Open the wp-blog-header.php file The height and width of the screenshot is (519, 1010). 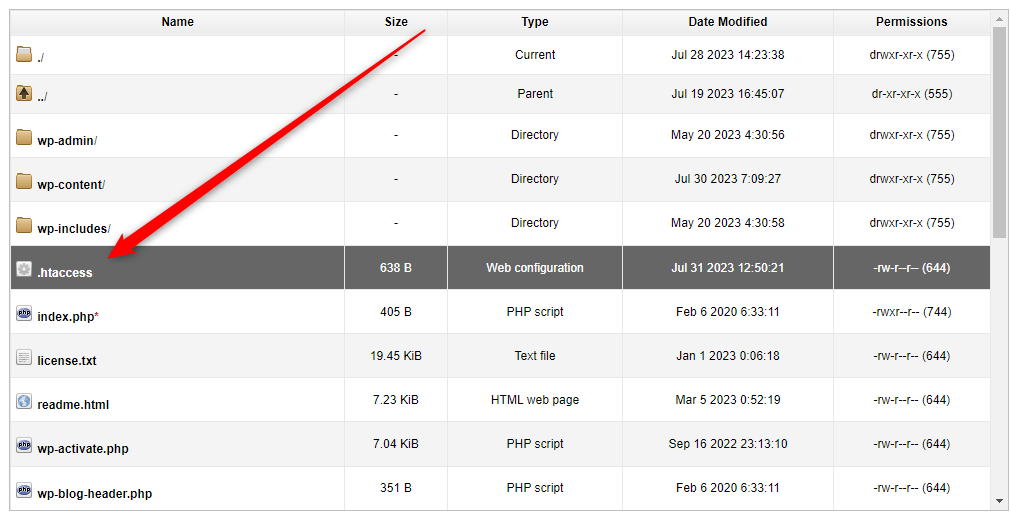coord(95,494)
